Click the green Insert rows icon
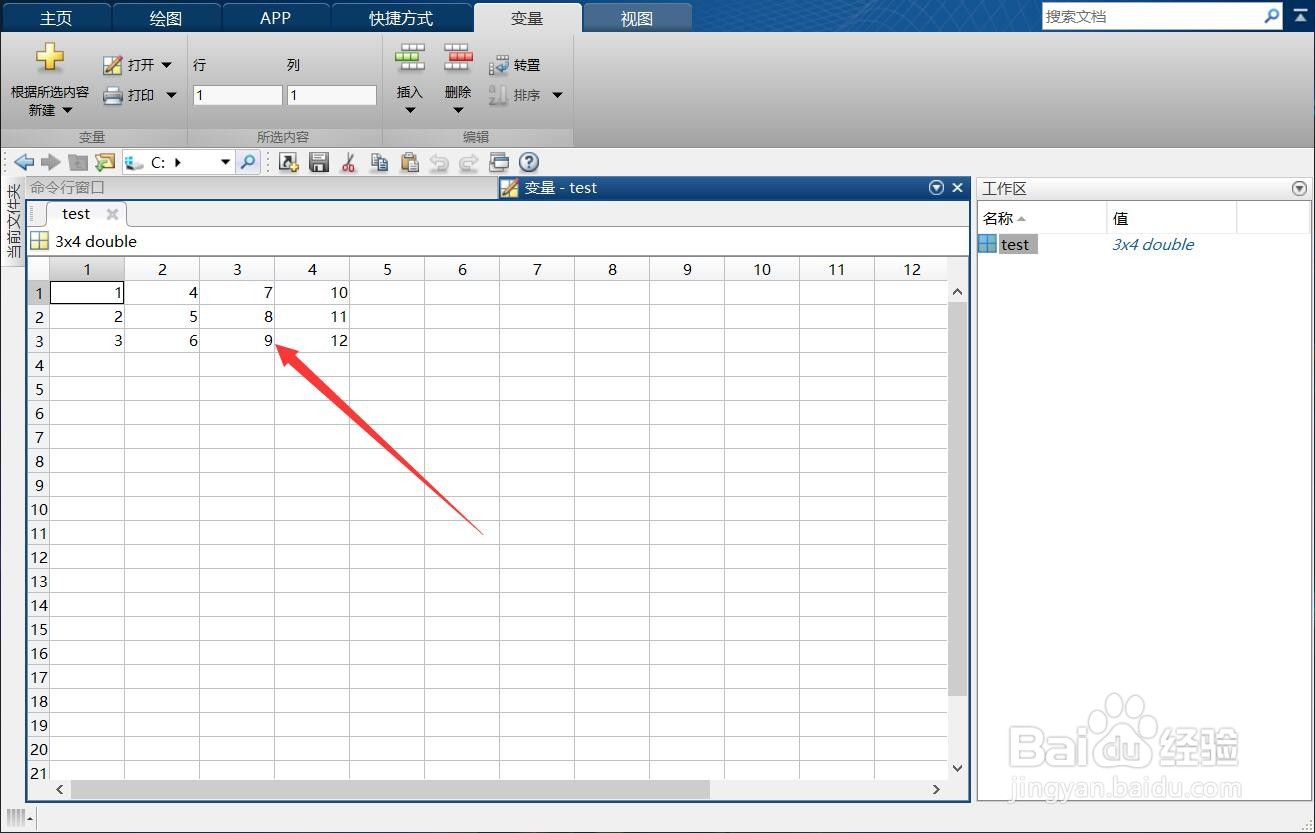The image size is (1315, 833). point(410,58)
